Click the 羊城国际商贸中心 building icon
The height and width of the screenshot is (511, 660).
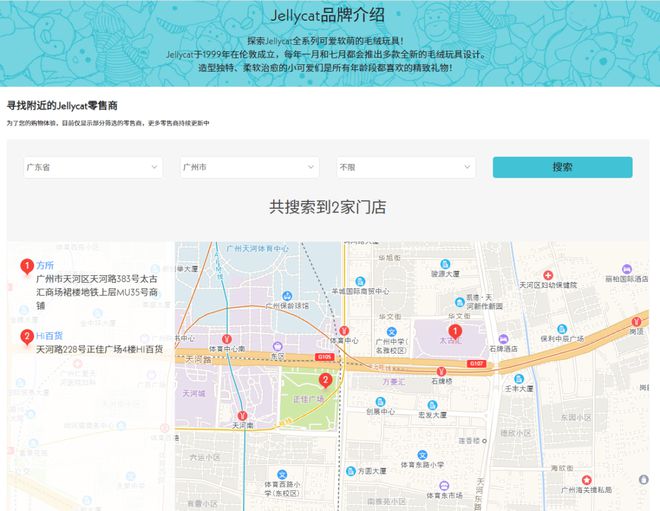point(360,281)
